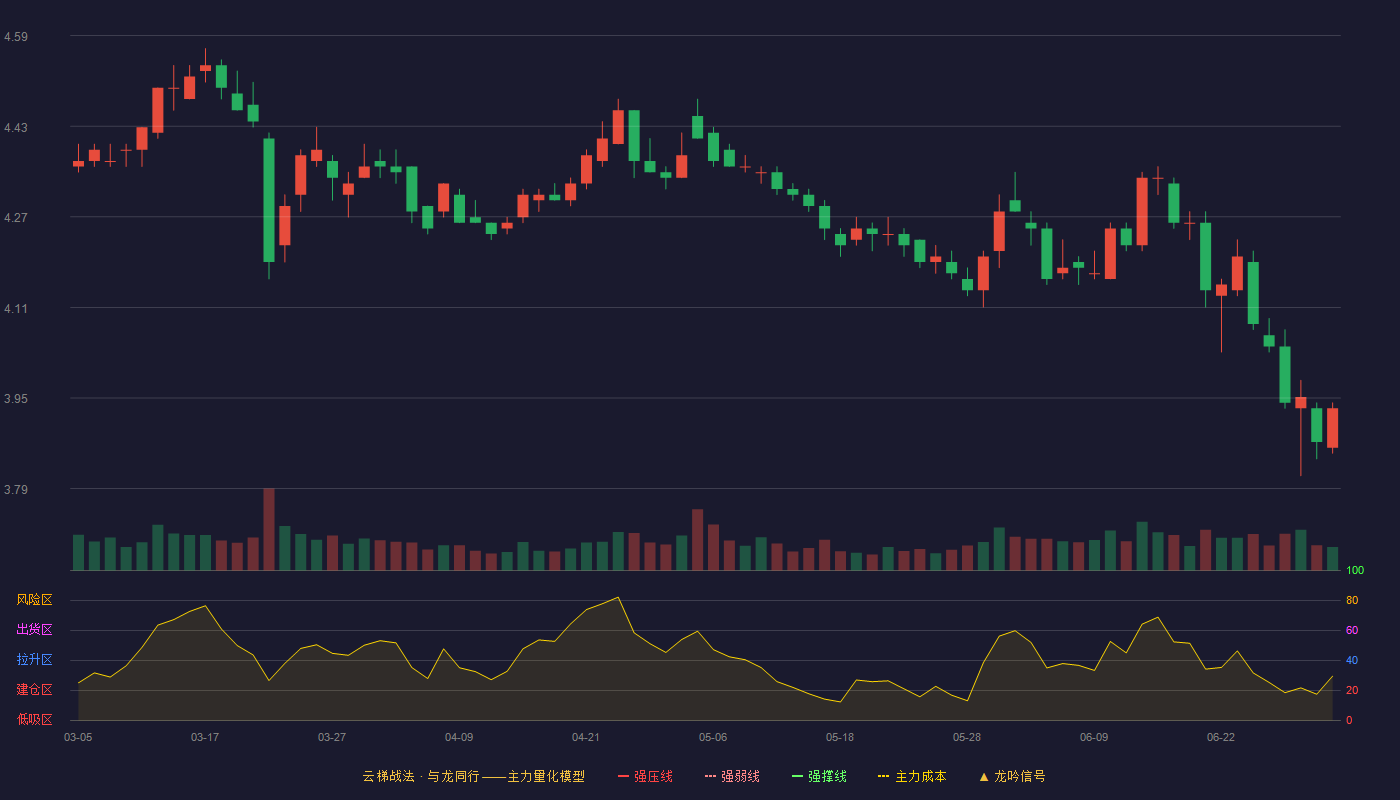Click the 06-09 date label
1400x800 pixels.
click(x=1094, y=737)
